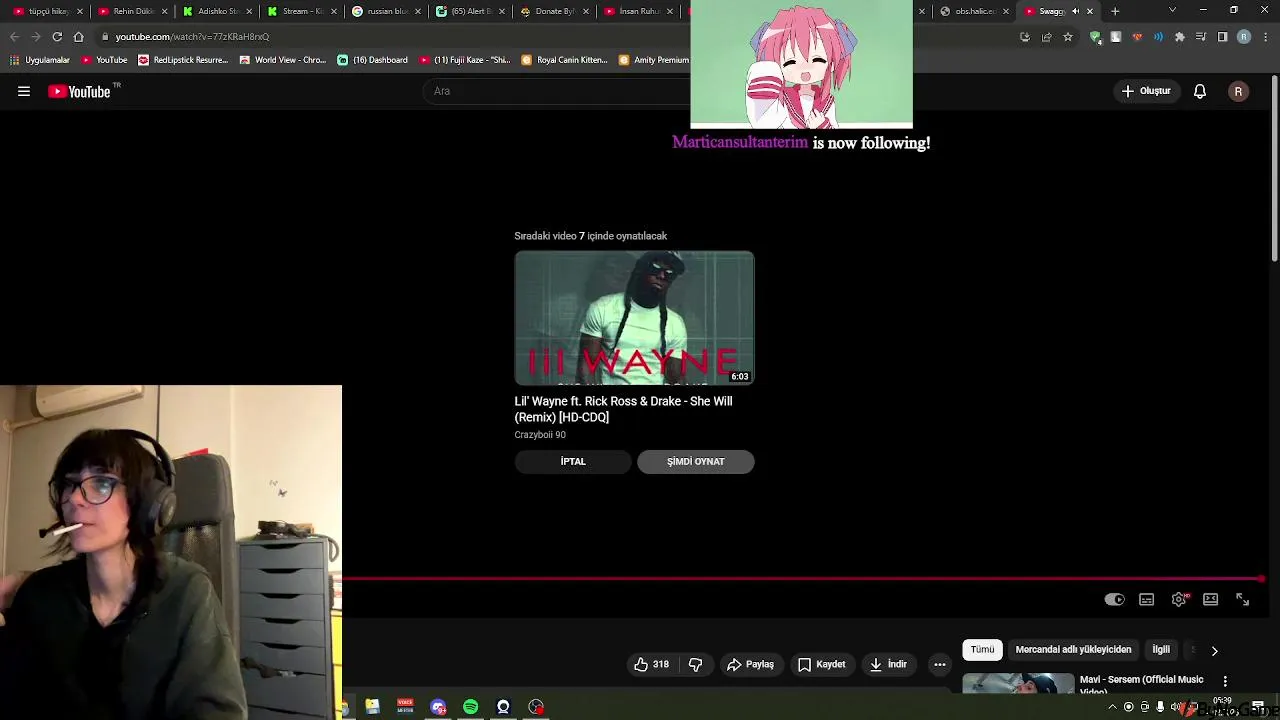Like the video with 318 likes

(x=651, y=664)
